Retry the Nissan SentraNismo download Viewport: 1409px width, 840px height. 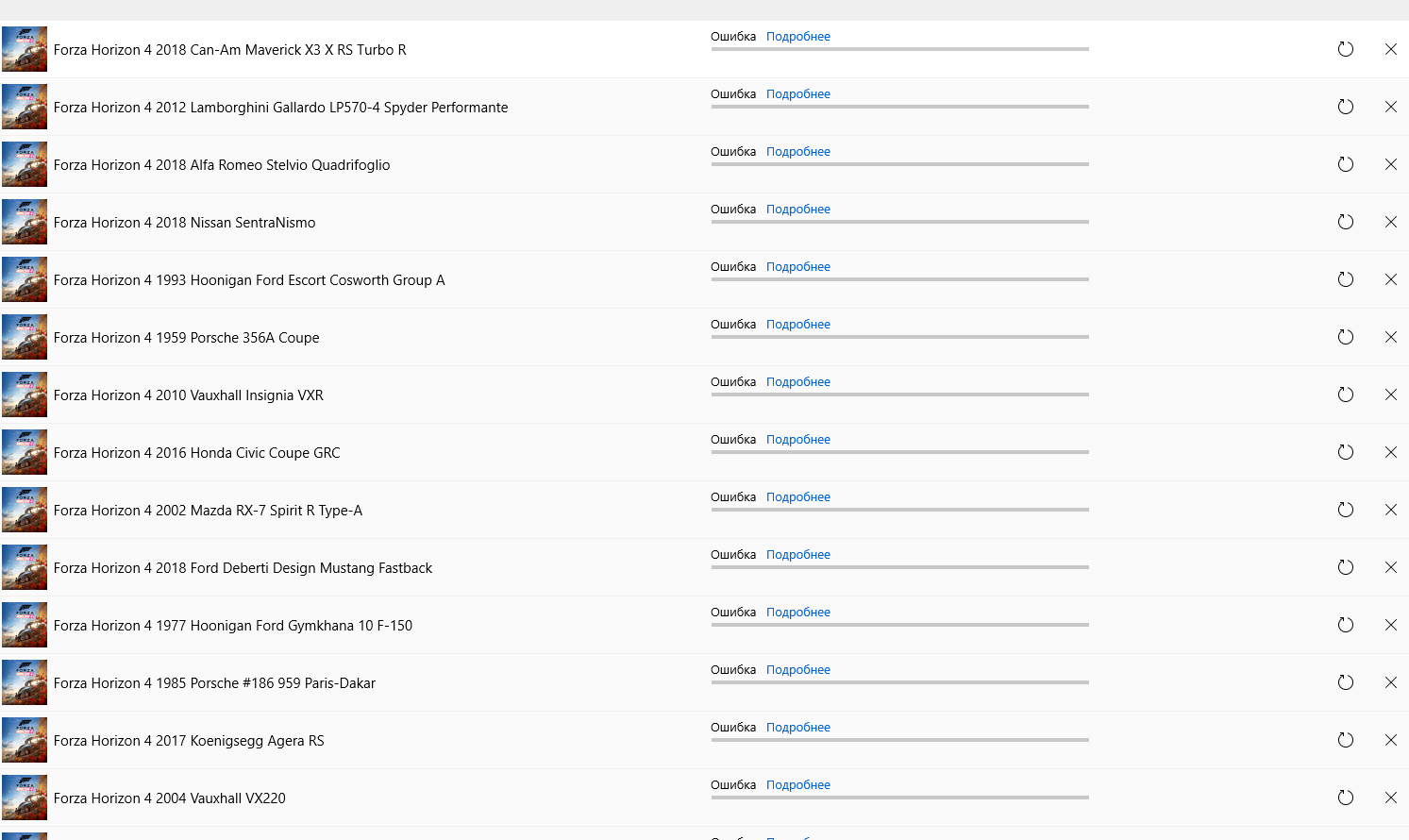click(x=1346, y=222)
